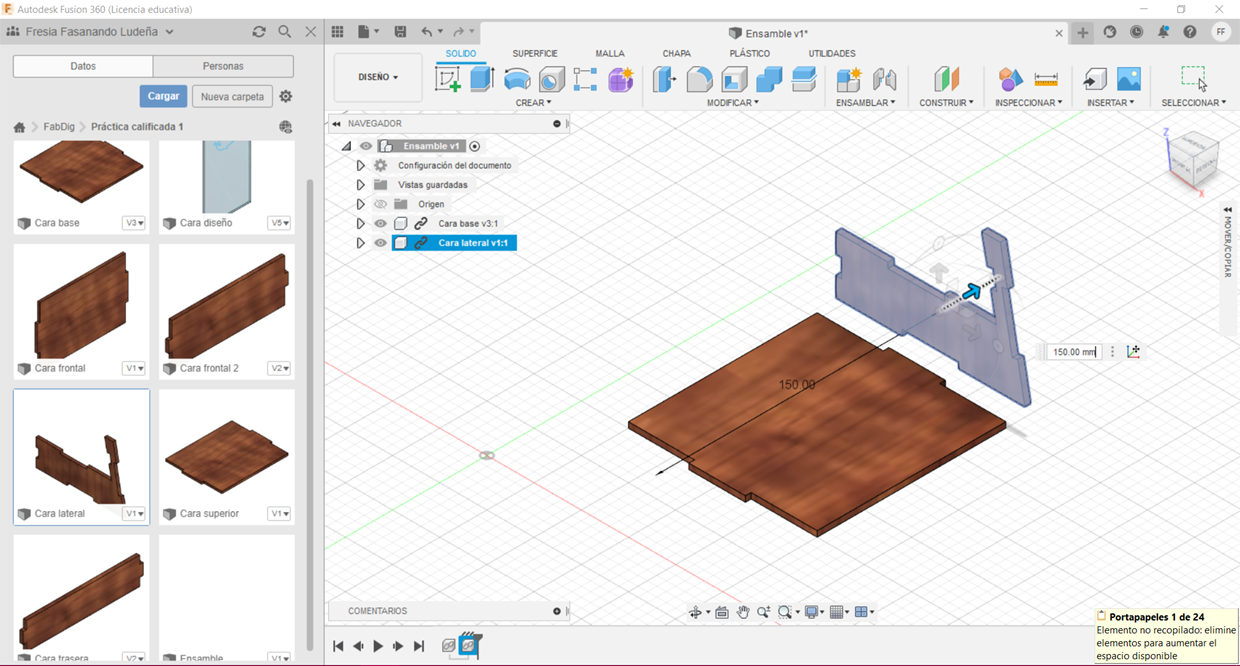This screenshot has width=1240, height=666.
Task: Switch to the SUPERFICIE tab
Action: 535,54
